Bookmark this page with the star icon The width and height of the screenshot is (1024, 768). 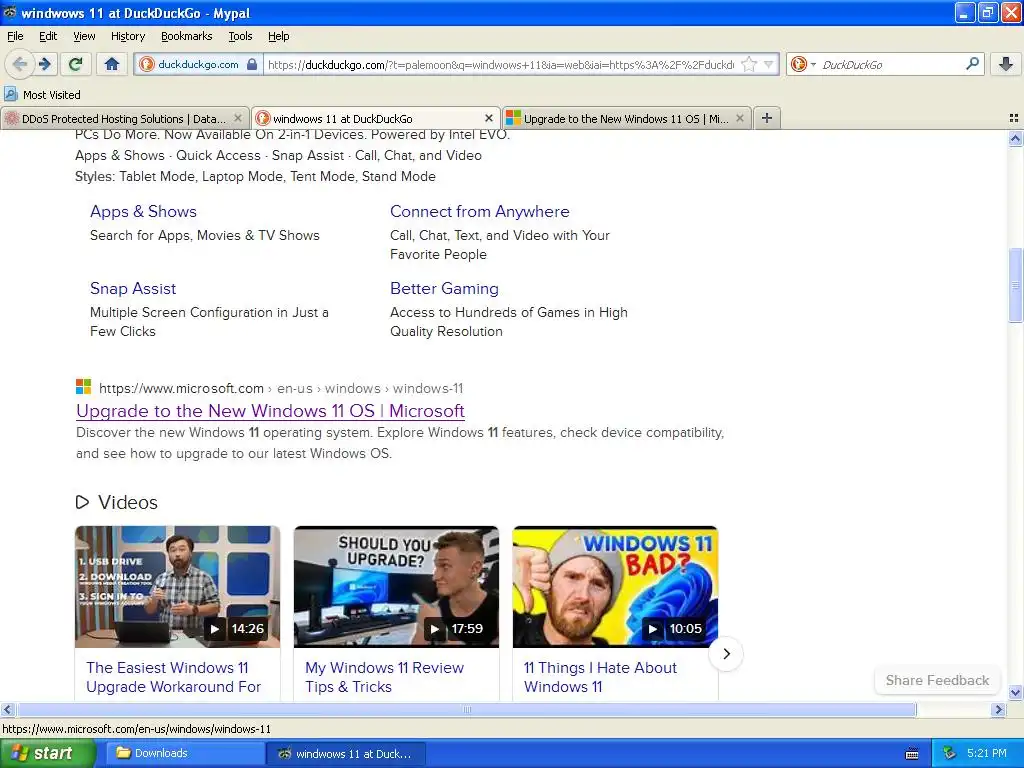[749, 64]
